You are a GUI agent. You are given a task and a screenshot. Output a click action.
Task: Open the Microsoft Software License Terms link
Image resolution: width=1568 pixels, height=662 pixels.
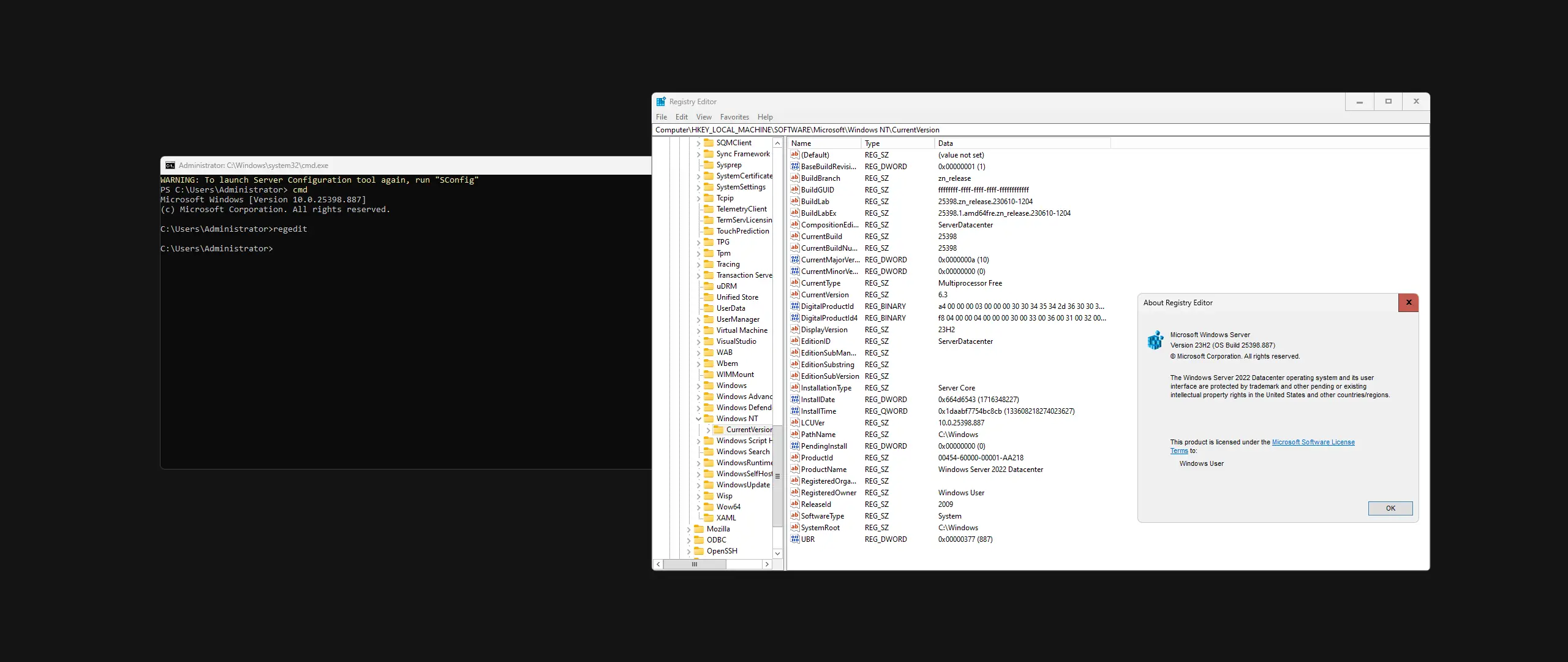pos(1313,442)
